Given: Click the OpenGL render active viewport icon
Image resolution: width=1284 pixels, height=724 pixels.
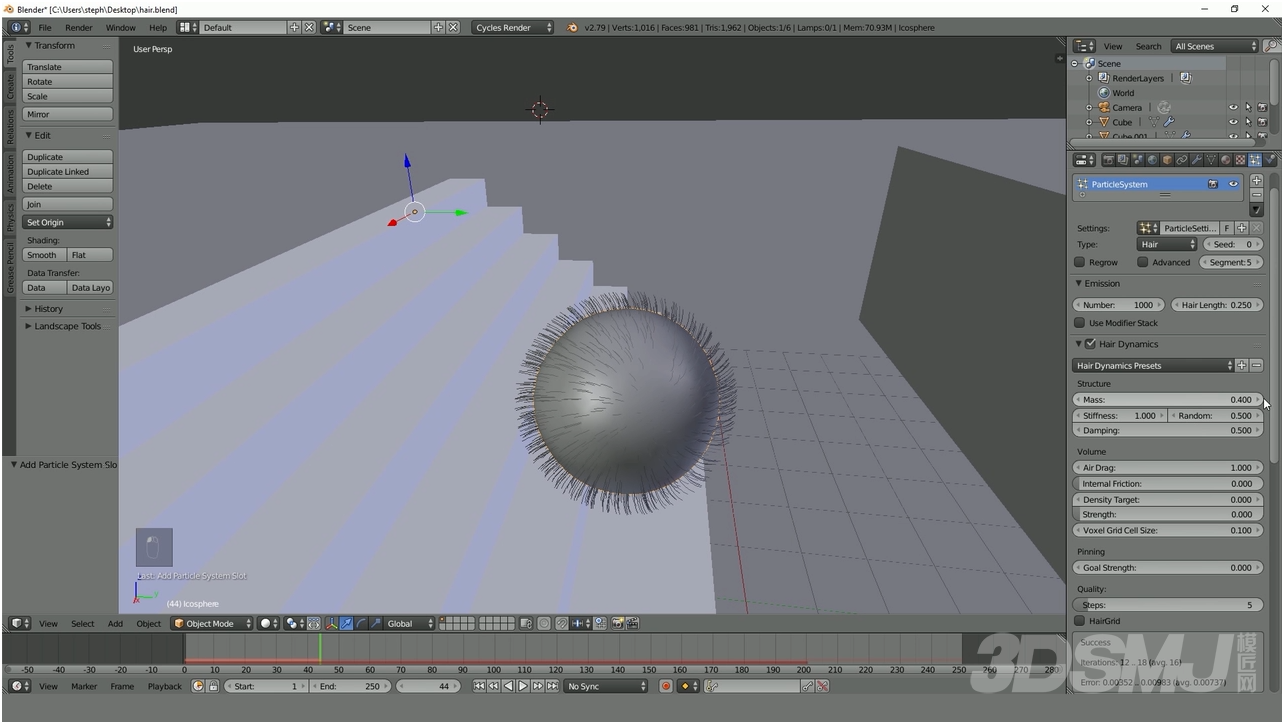Looking at the screenshot, I should click(x=617, y=623).
